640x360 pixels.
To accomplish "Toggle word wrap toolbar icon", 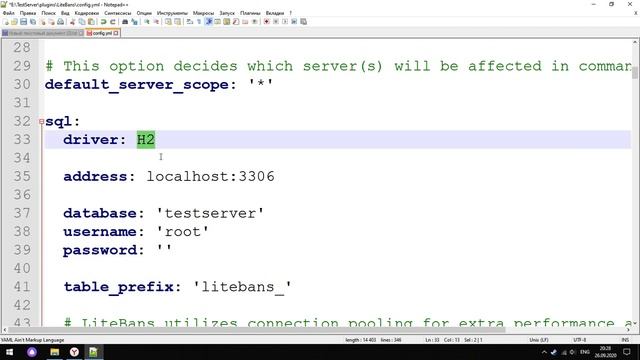I will (189, 22).
